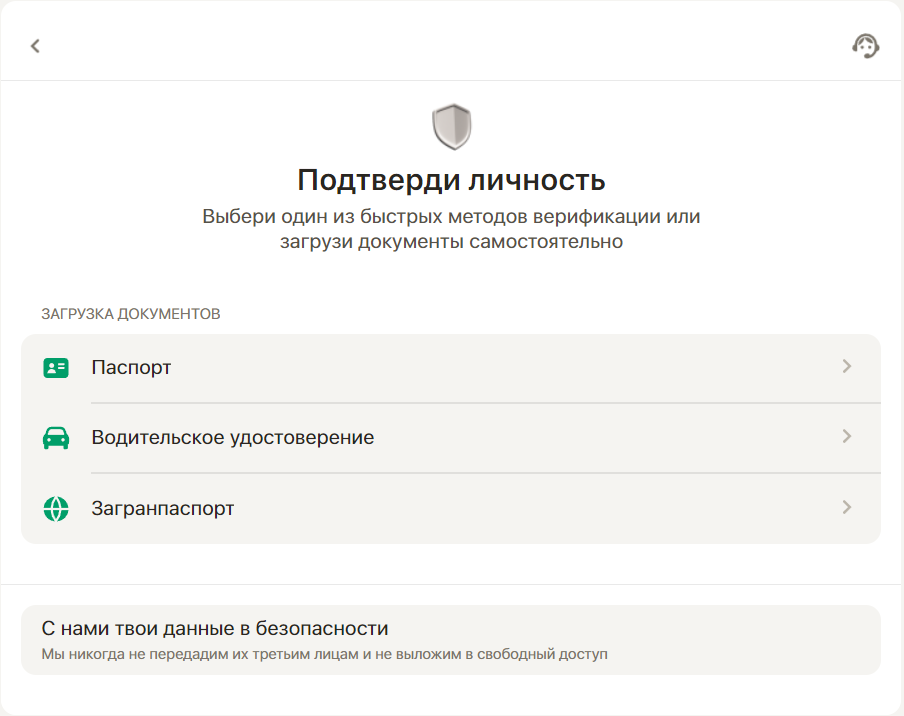This screenshot has height=716, width=904.
Task: Click the divider between Паспорт and Водительское удостоверение
Action: pos(485,403)
